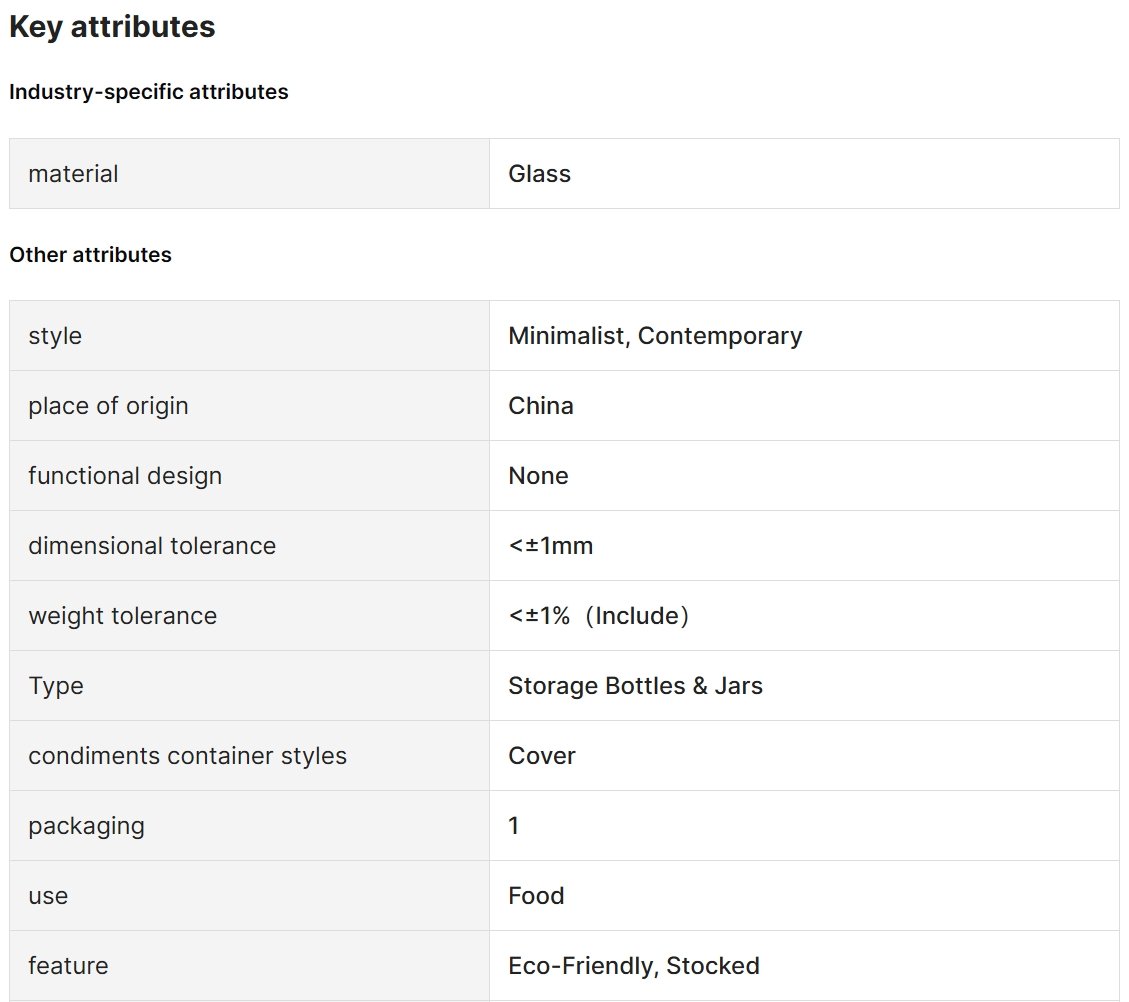Click the material label cell
Screen dimensions: 1129x1002
(x=249, y=173)
